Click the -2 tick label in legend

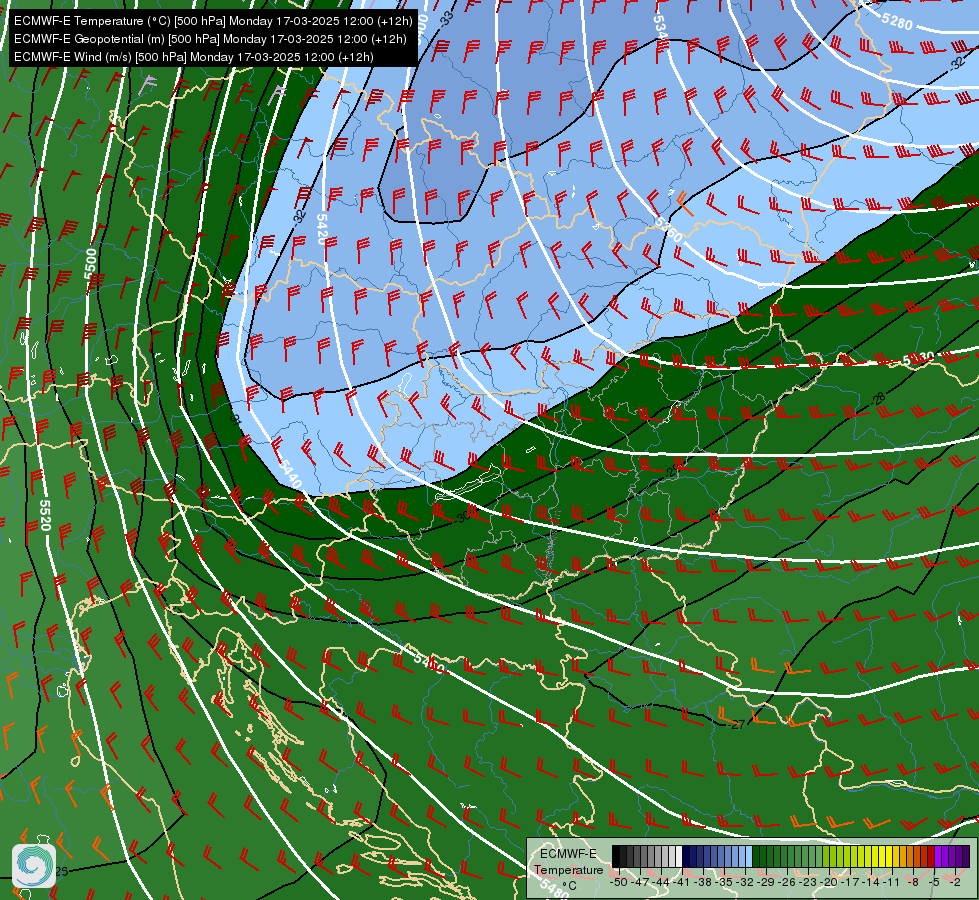click(955, 882)
